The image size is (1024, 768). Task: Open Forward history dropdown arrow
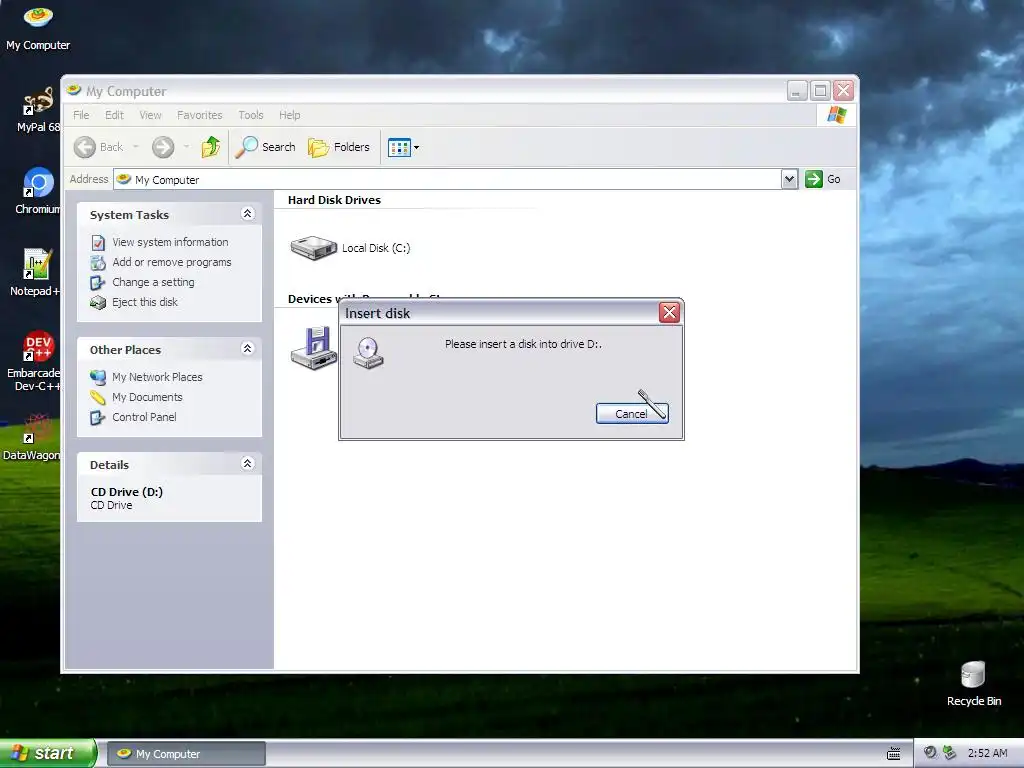[x=186, y=147]
